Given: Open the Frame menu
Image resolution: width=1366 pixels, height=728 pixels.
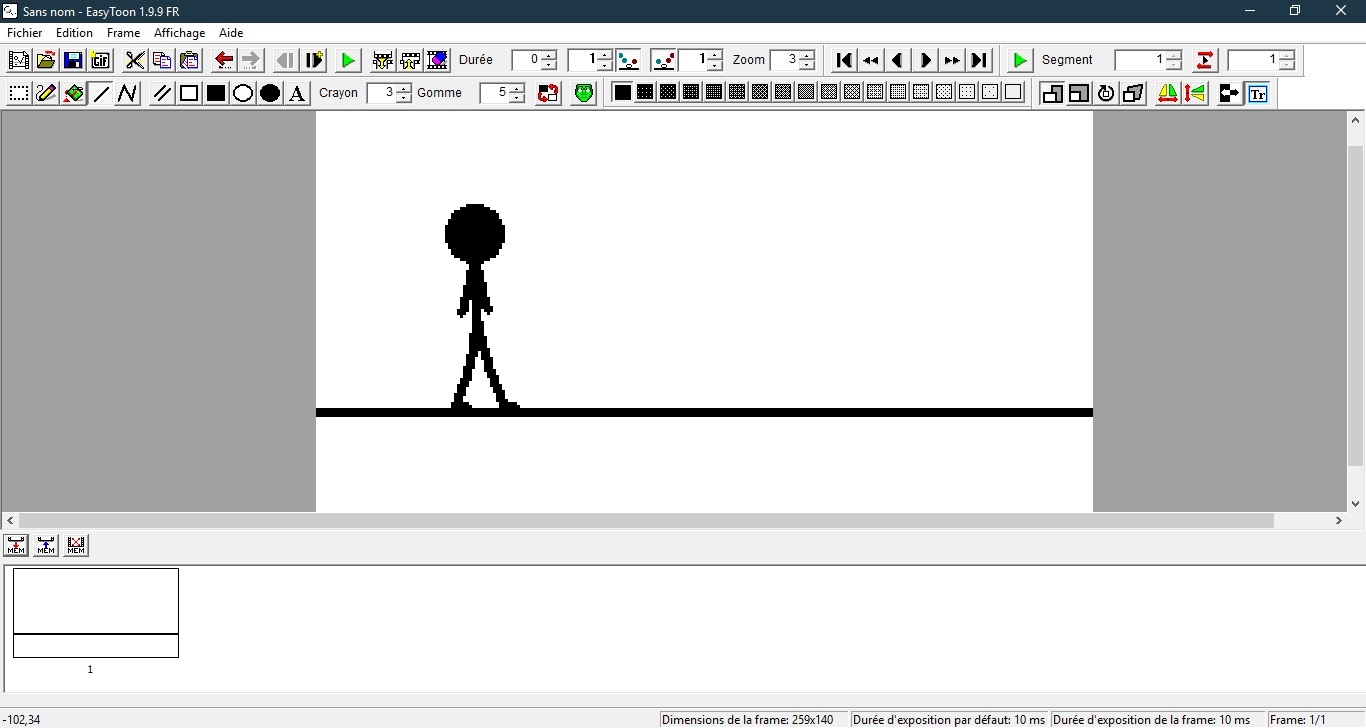Looking at the screenshot, I should point(122,32).
